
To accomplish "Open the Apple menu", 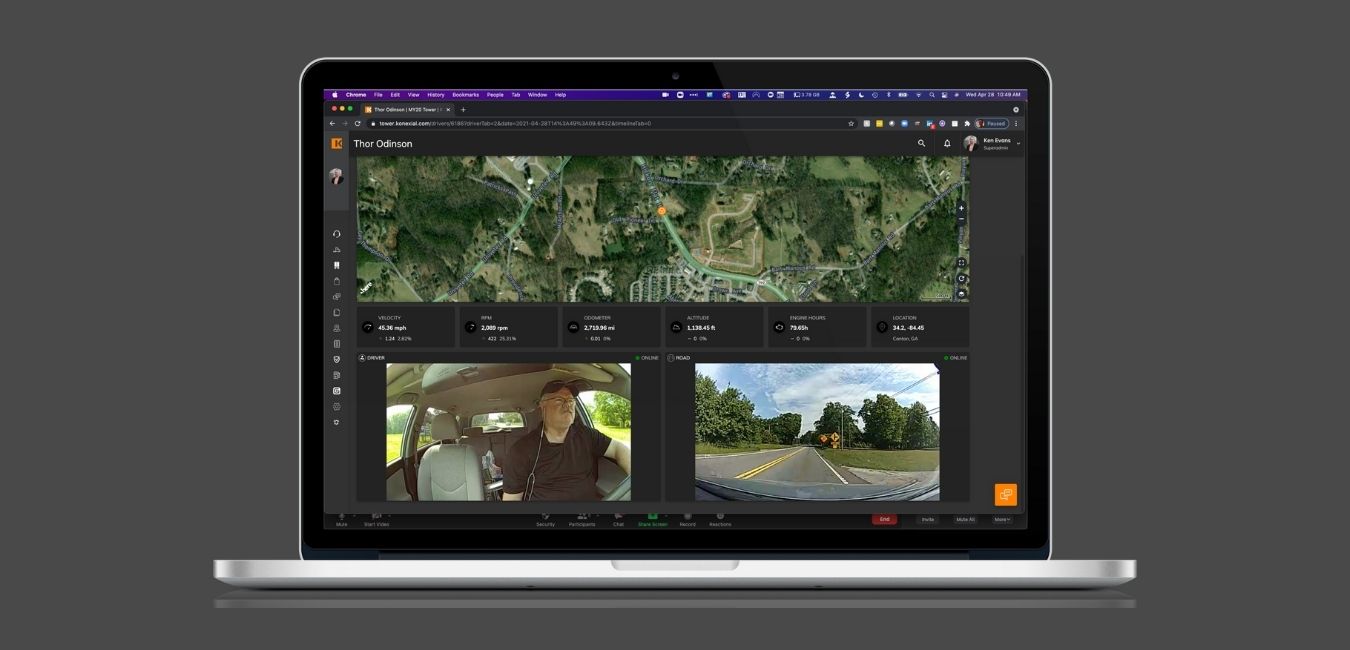I will click(x=335, y=95).
